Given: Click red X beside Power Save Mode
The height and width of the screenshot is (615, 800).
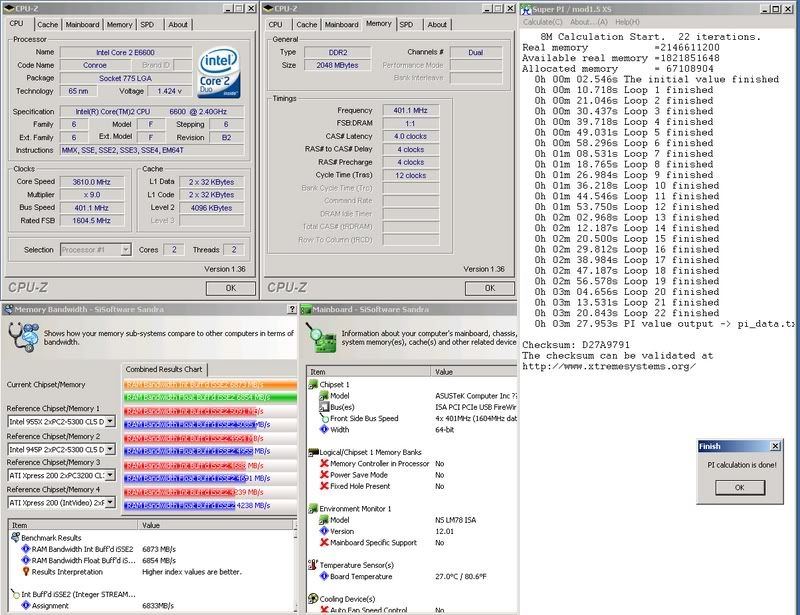Looking at the screenshot, I should (324, 475).
